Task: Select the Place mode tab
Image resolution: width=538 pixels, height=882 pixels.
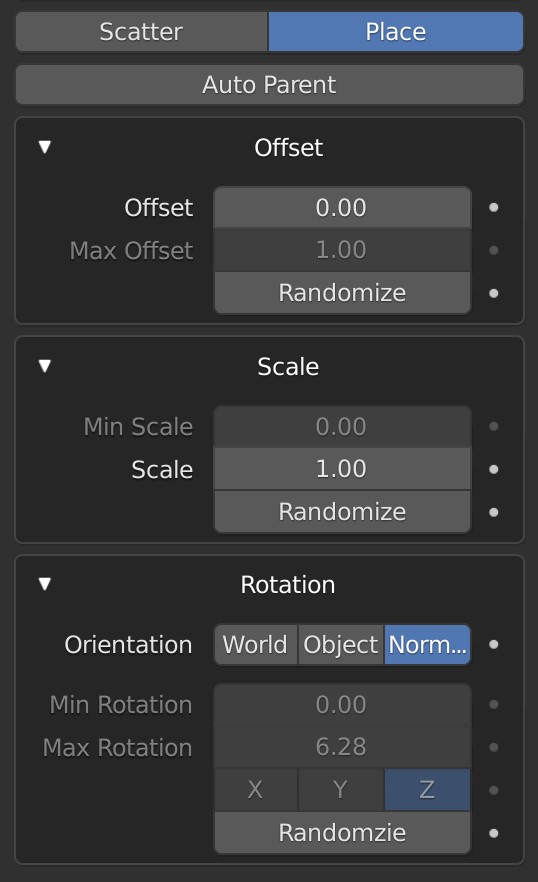Action: [396, 32]
